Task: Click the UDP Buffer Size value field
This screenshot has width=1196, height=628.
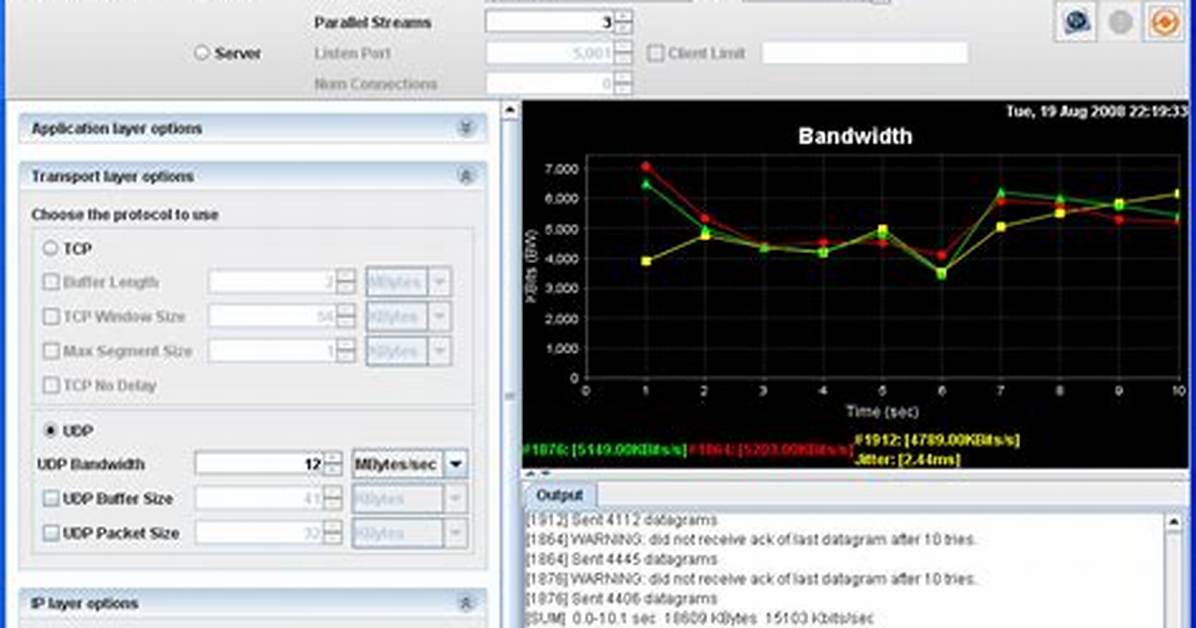Action: pos(259,499)
